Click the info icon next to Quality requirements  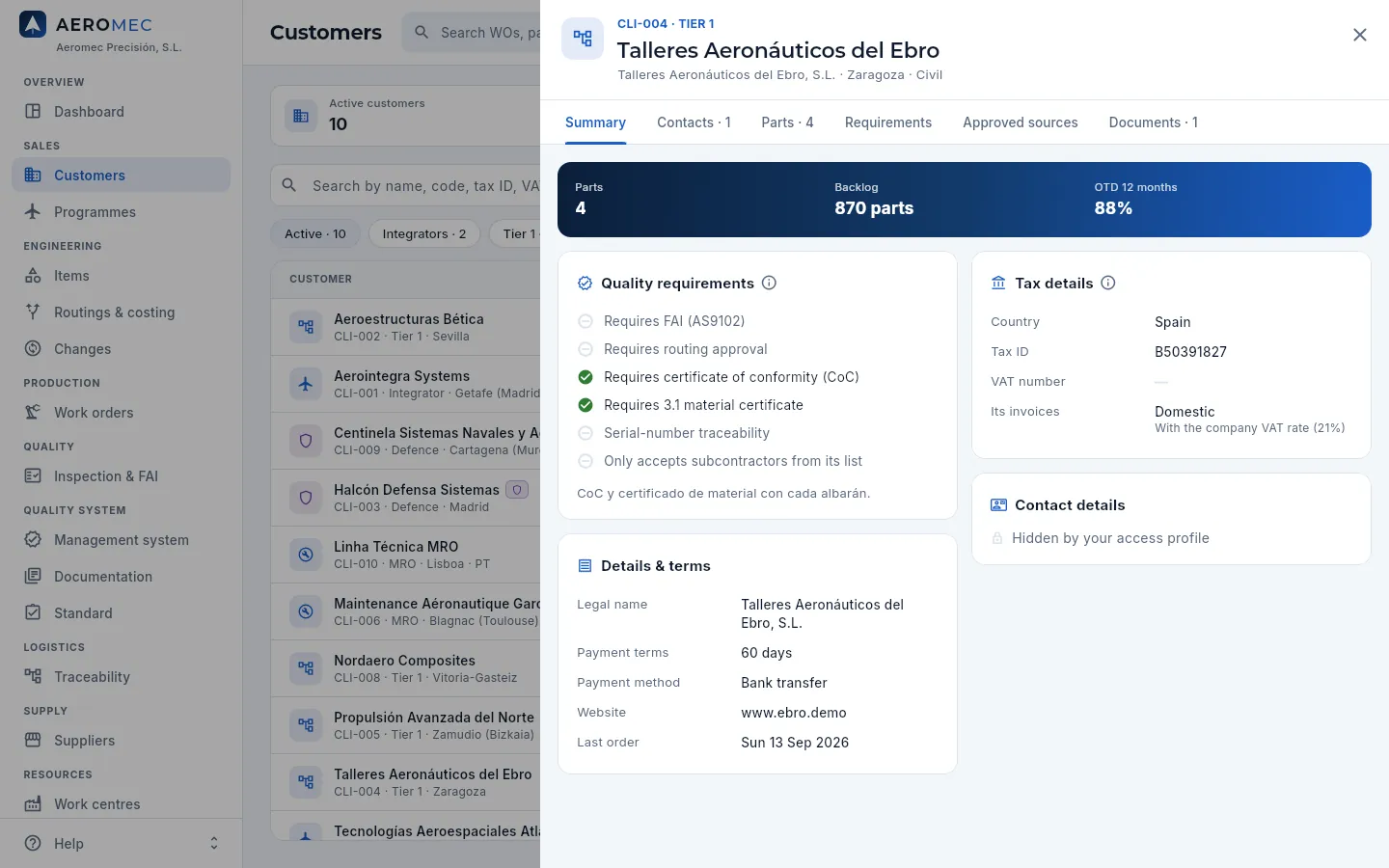[769, 283]
